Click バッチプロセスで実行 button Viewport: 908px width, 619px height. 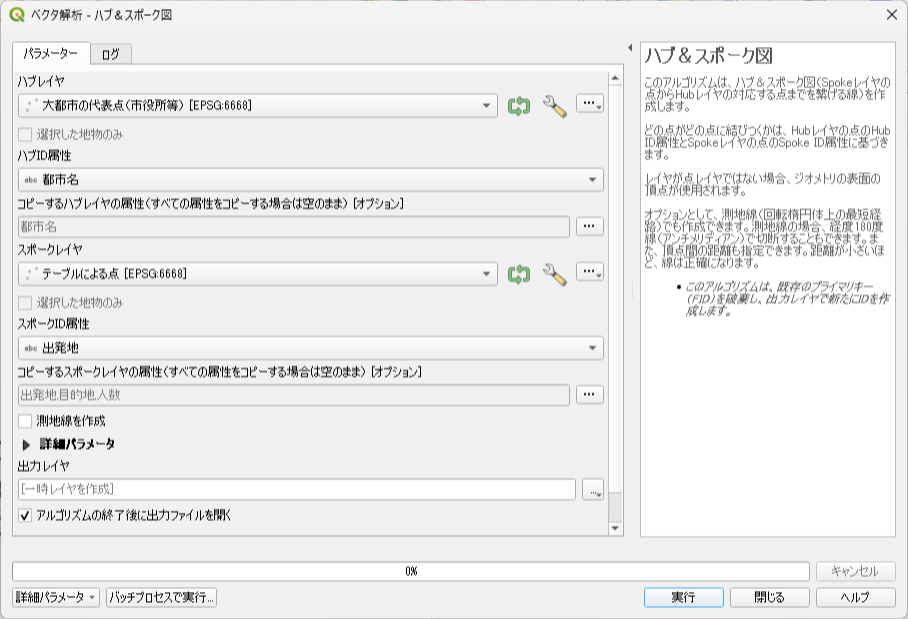click(162, 597)
